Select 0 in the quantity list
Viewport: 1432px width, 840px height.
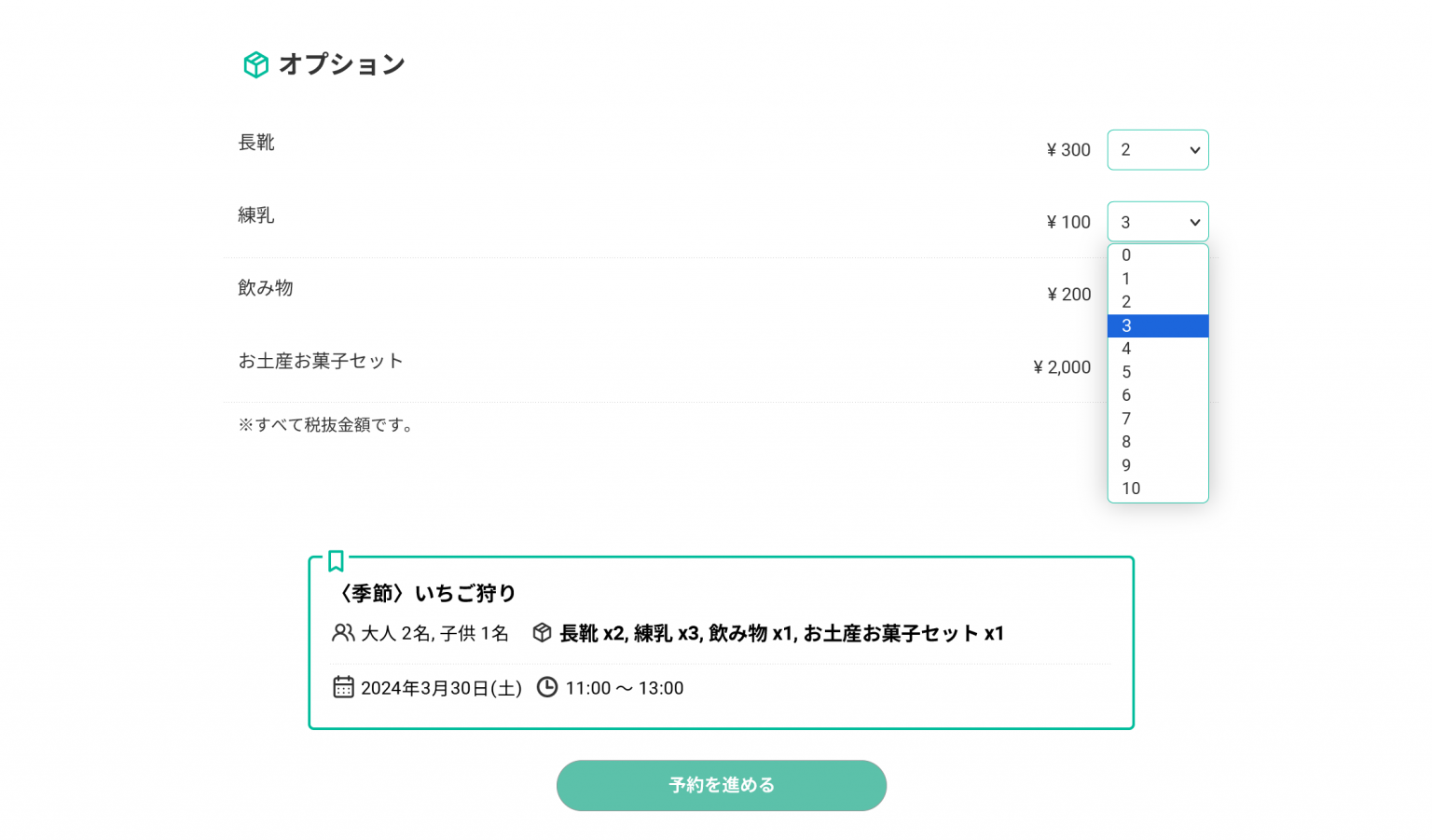point(1157,255)
